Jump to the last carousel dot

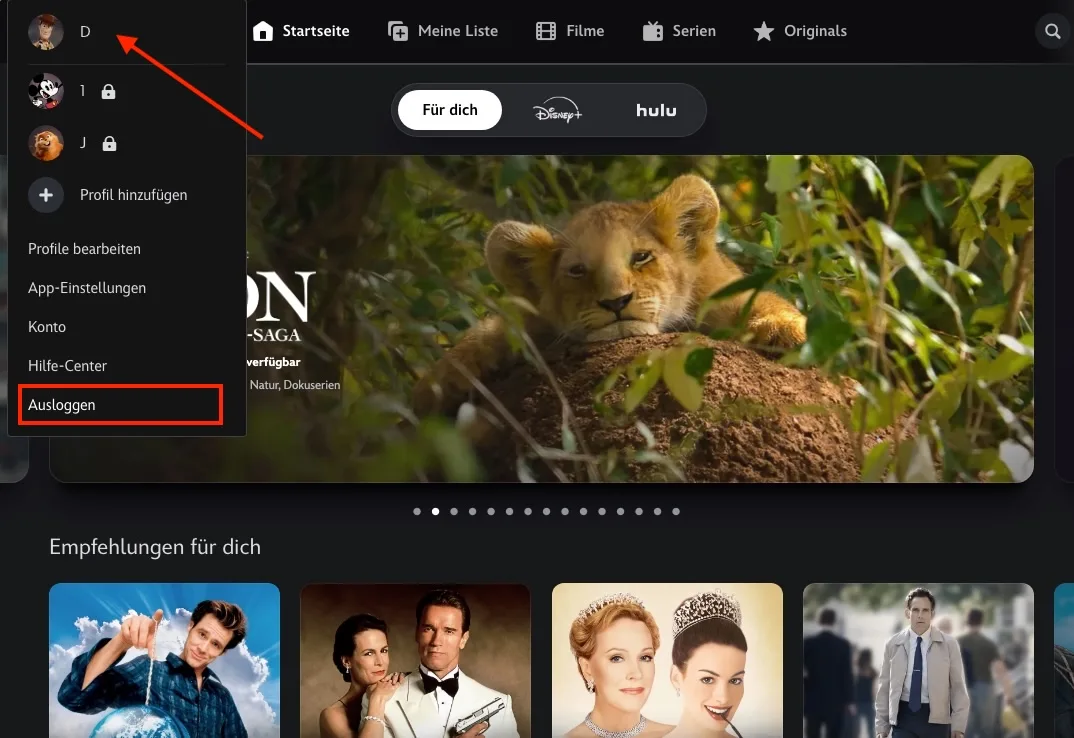(676, 511)
